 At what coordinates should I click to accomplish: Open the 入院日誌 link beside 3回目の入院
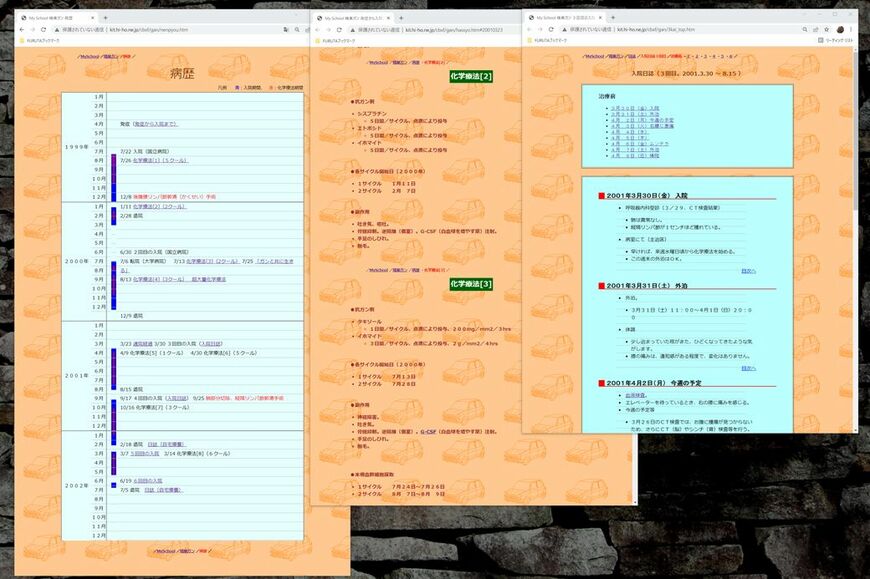[x=211, y=344]
